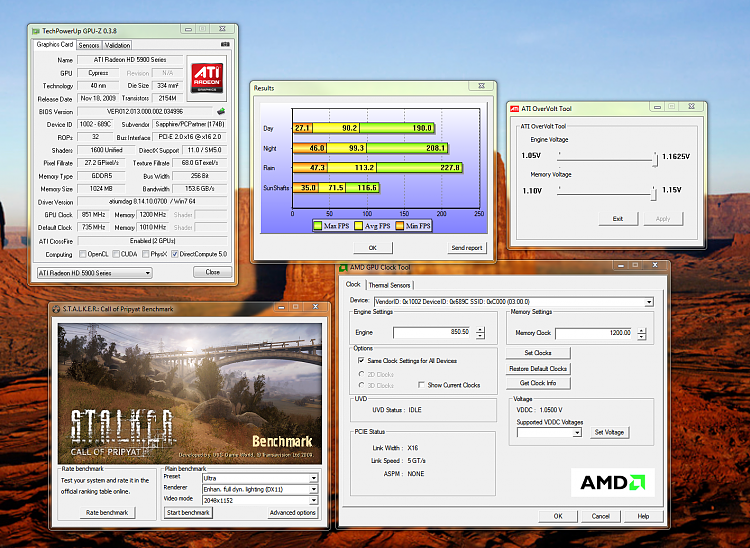The image size is (750, 548).
Task: Open the Thermal Sensors tab
Action: click(389, 285)
